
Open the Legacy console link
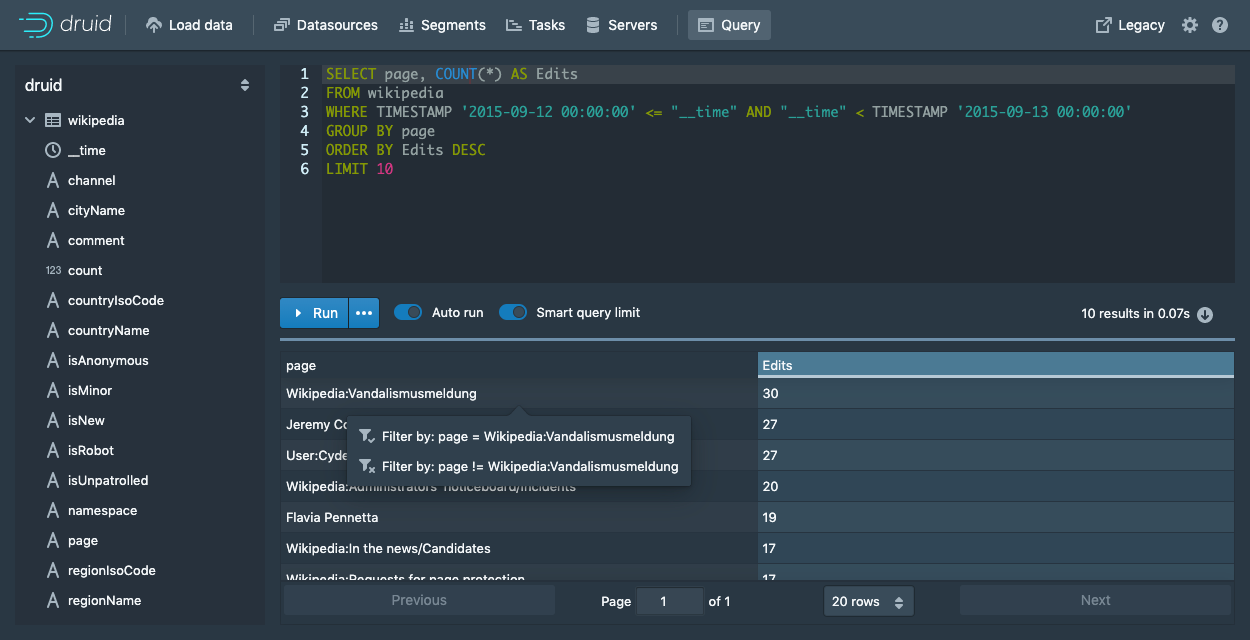(1131, 25)
